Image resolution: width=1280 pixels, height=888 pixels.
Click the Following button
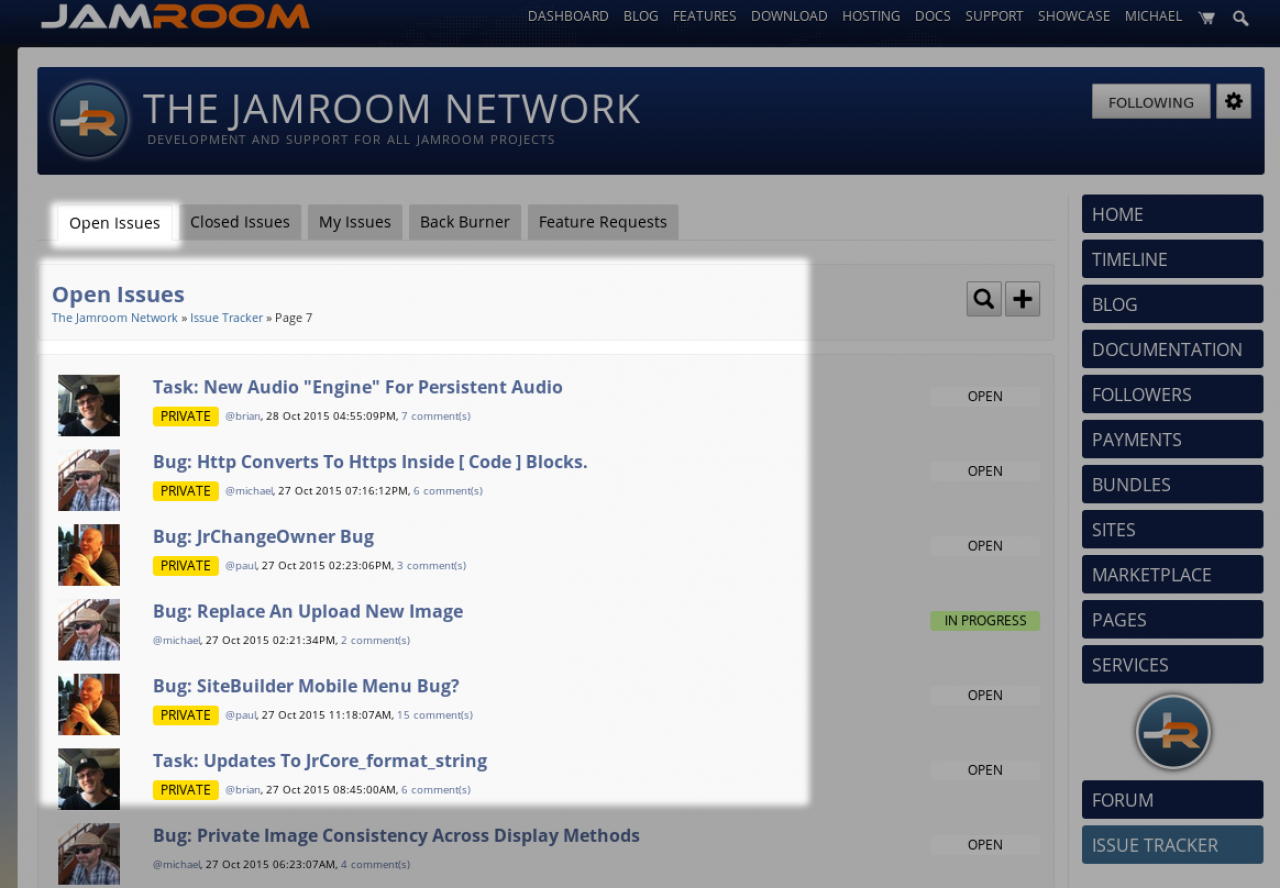click(x=1151, y=101)
